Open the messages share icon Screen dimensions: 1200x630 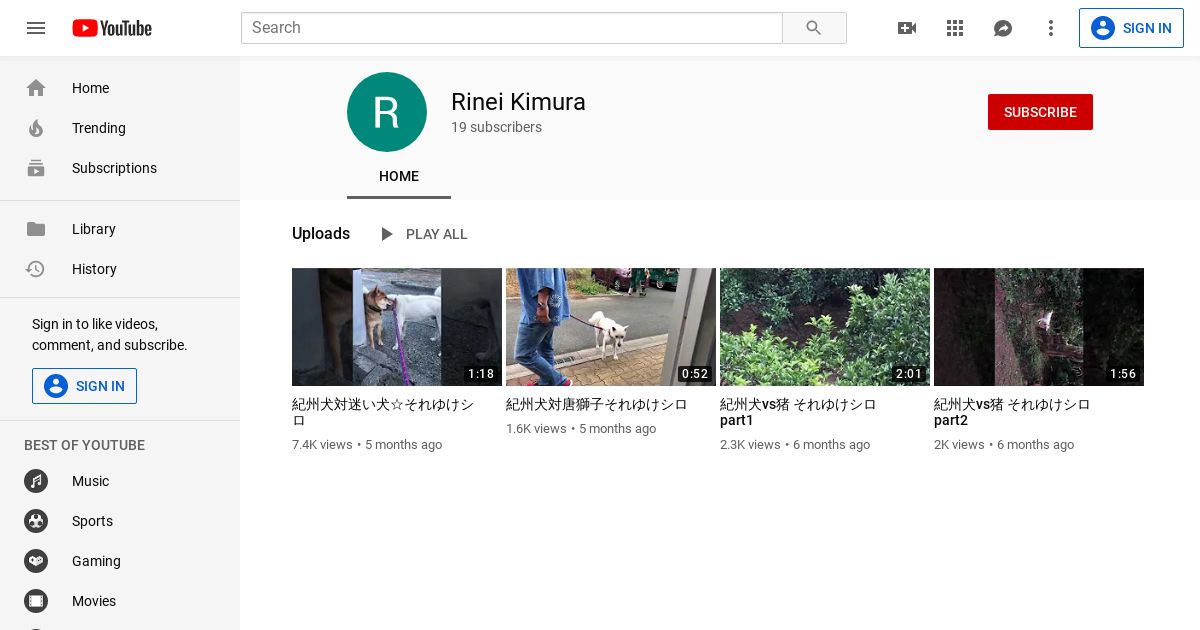1003,28
